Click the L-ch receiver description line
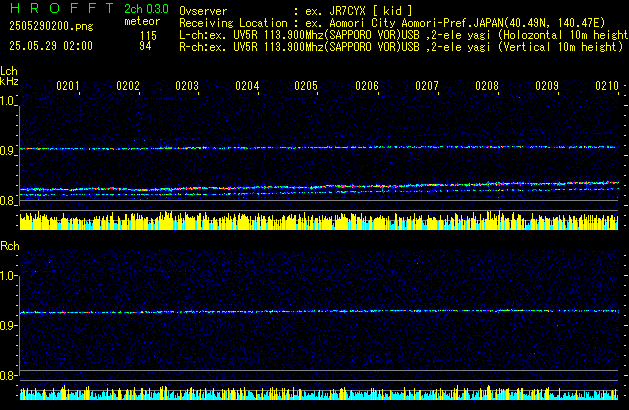Image resolution: width=629 pixels, height=410 pixels. point(404,35)
